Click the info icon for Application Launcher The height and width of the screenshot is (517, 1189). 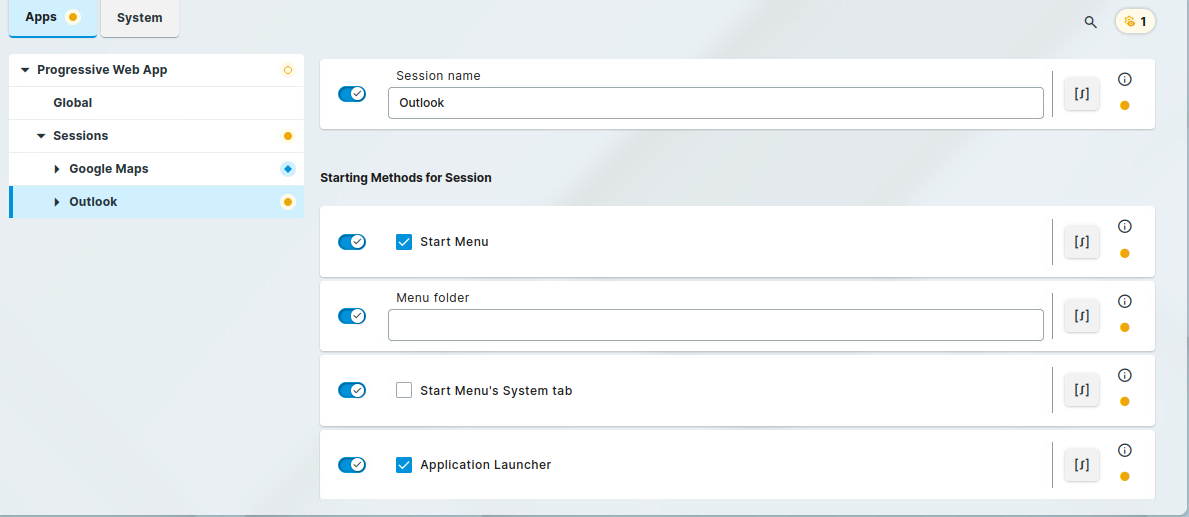click(x=1124, y=450)
